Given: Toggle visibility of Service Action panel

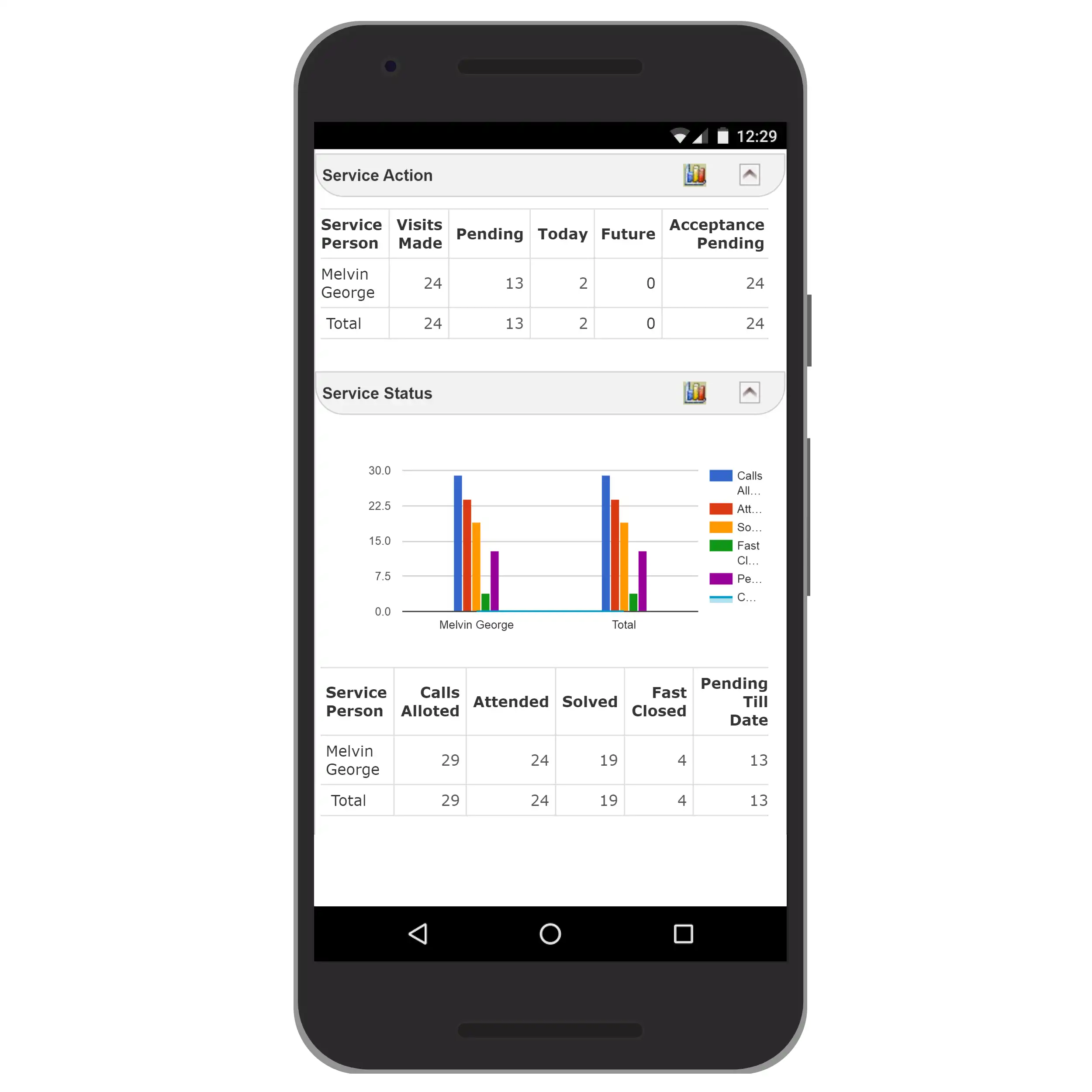Looking at the screenshot, I should (750, 175).
